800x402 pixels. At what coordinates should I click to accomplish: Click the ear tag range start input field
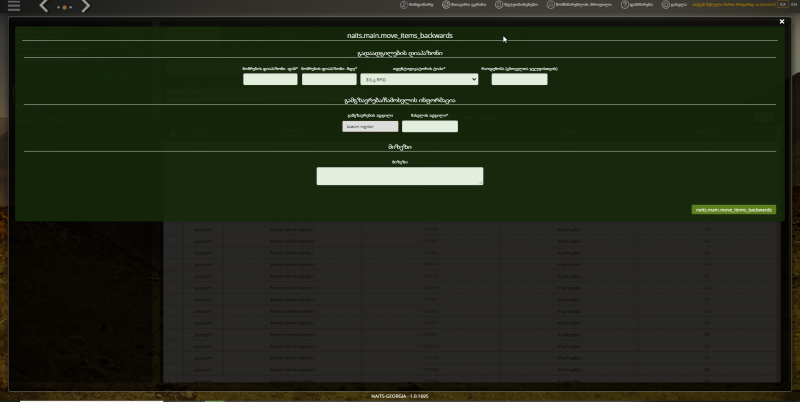pyautogui.click(x=270, y=79)
